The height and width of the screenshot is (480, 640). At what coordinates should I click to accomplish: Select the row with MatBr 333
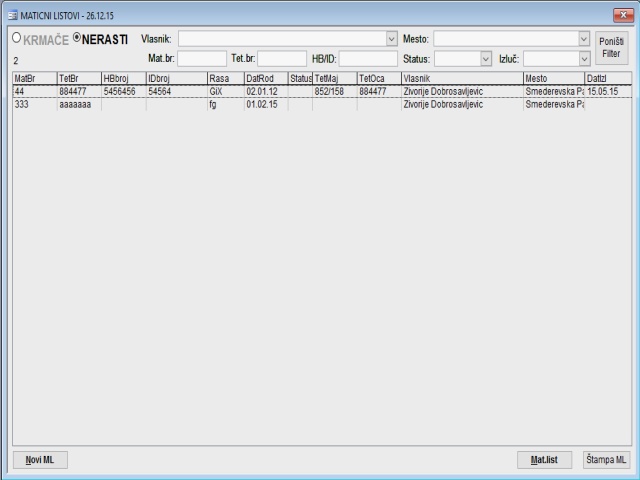tap(200, 104)
